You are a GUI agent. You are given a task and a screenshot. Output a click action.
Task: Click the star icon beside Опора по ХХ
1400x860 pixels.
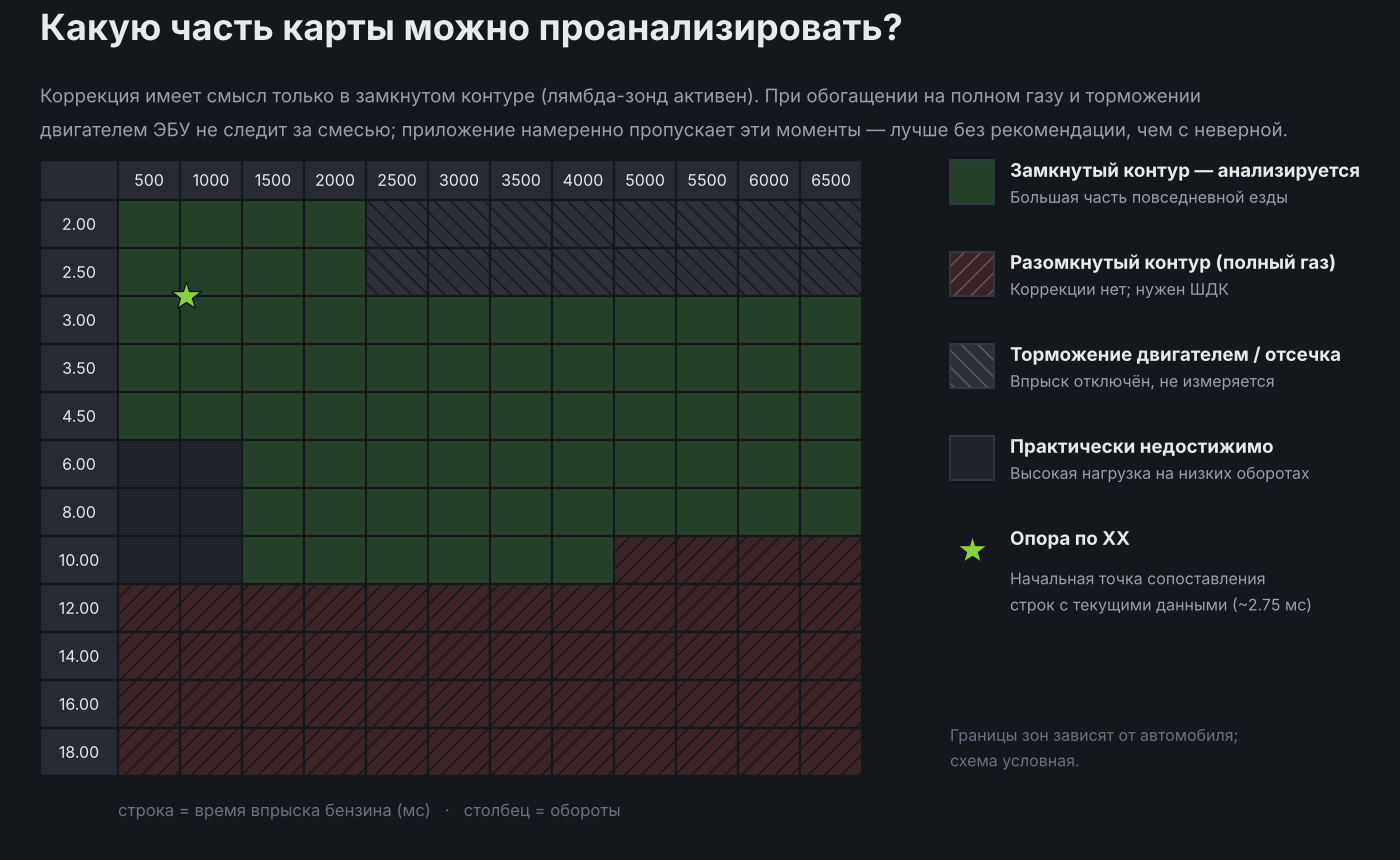[972, 550]
